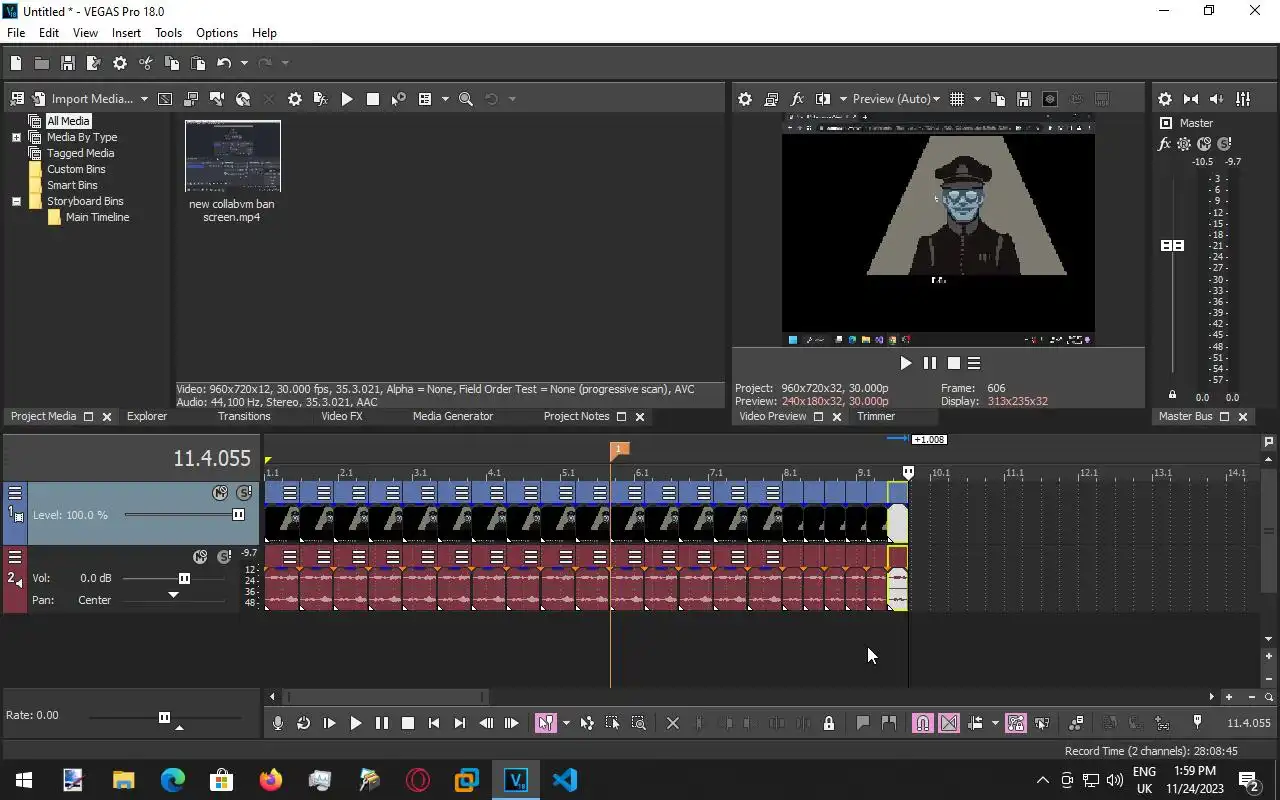1280x800 pixels.
Task: Switch to the Explorer tab
Action: 147,416
